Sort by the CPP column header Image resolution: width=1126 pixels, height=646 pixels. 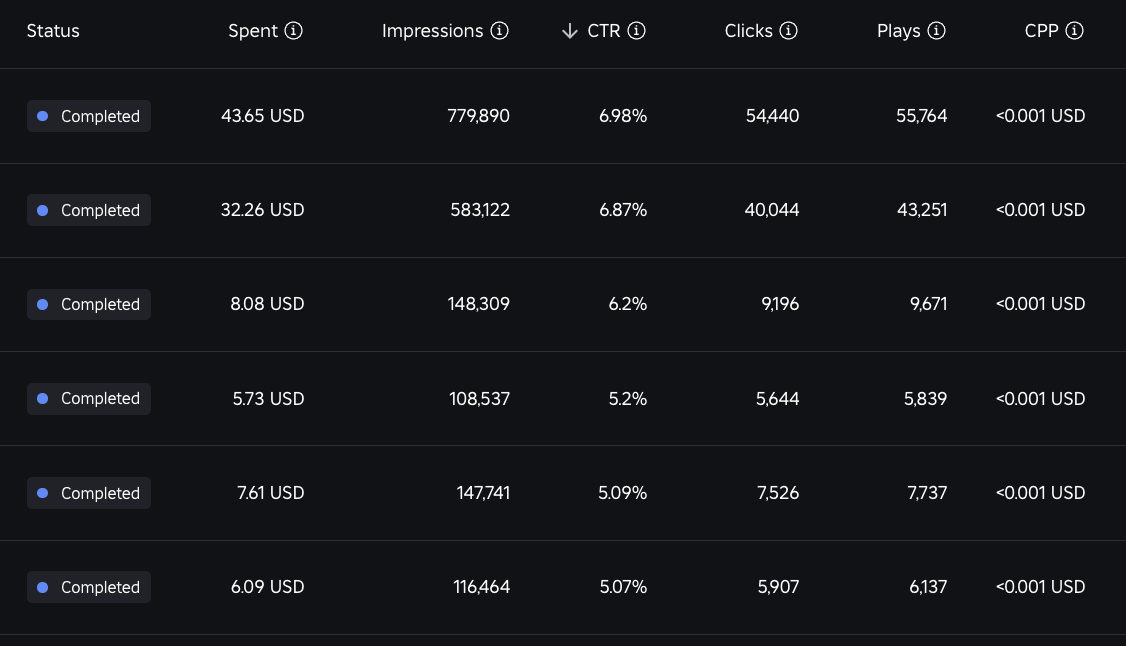coord(1041,31)
